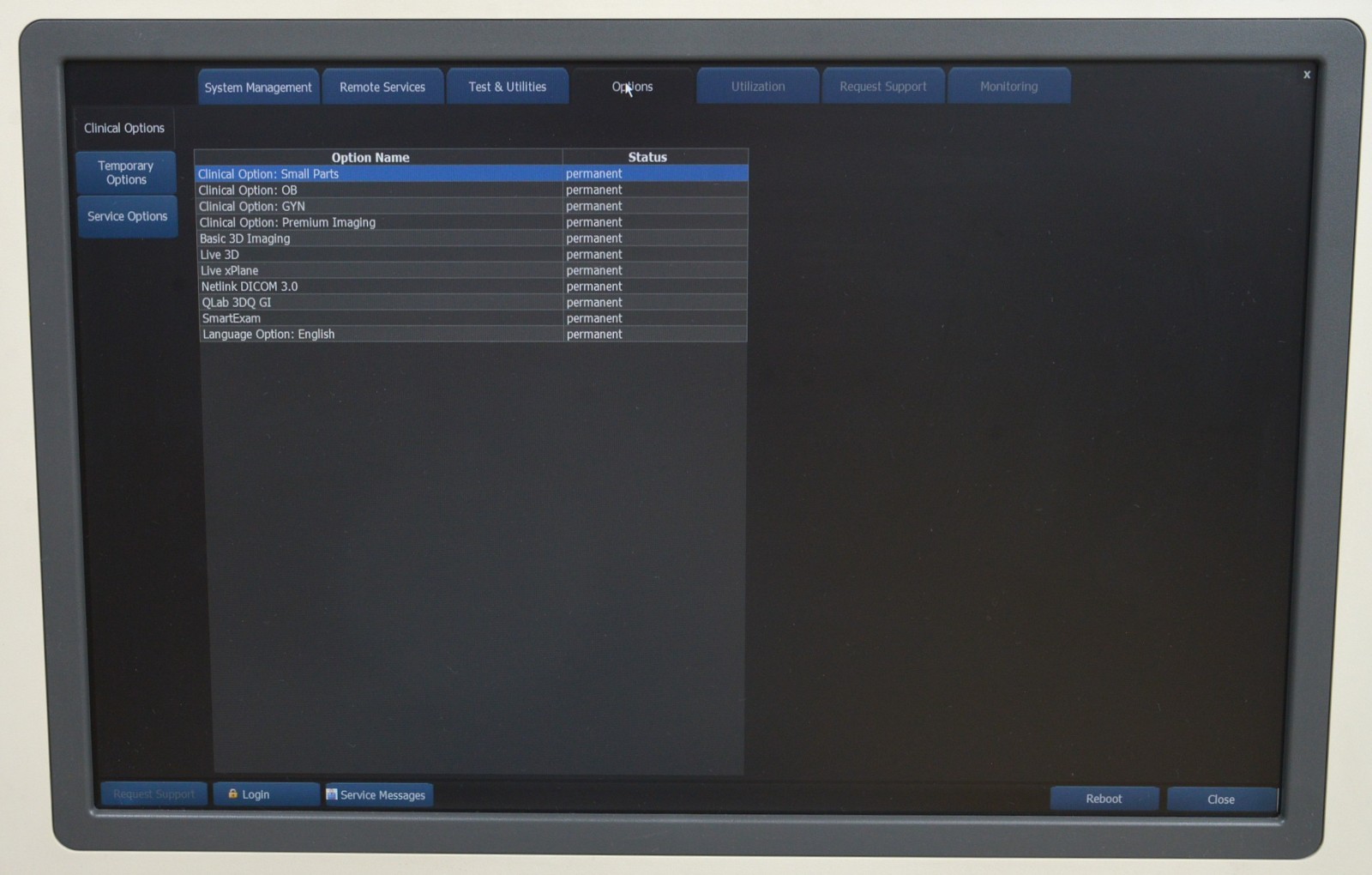Switch to Service Options side tab

[127, 216]
